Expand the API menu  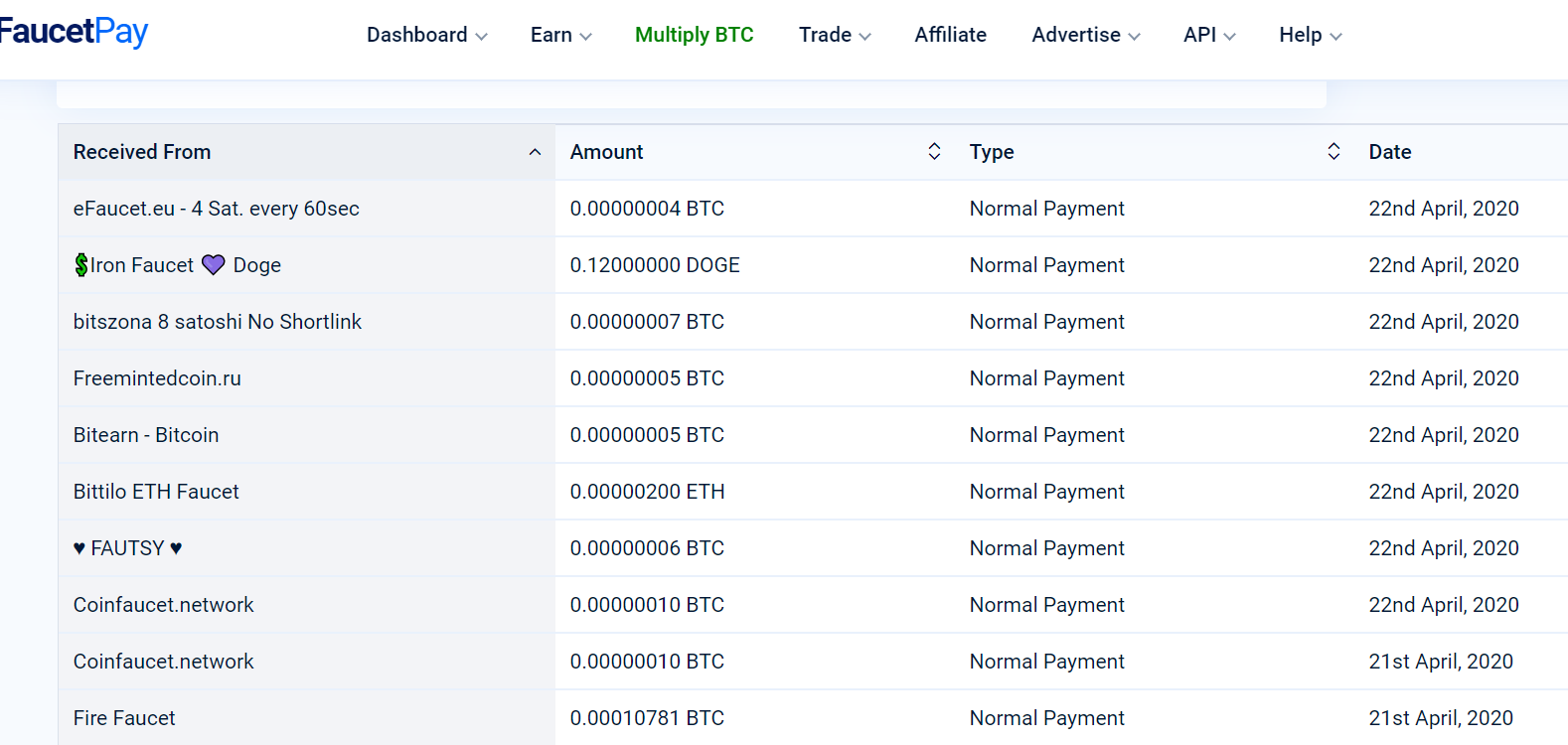[x=1210, y=35]
